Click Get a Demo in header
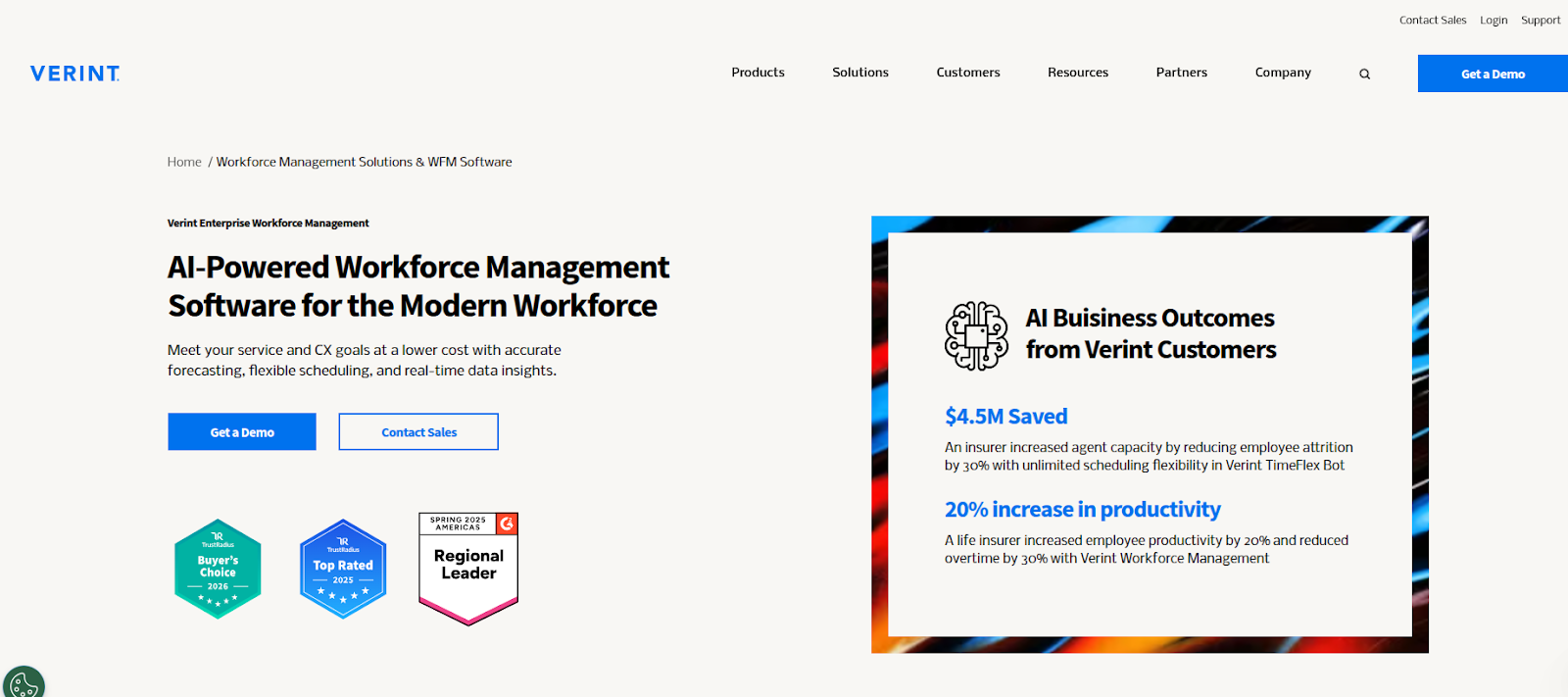Screen dimensions: 1568x697 1493,74
